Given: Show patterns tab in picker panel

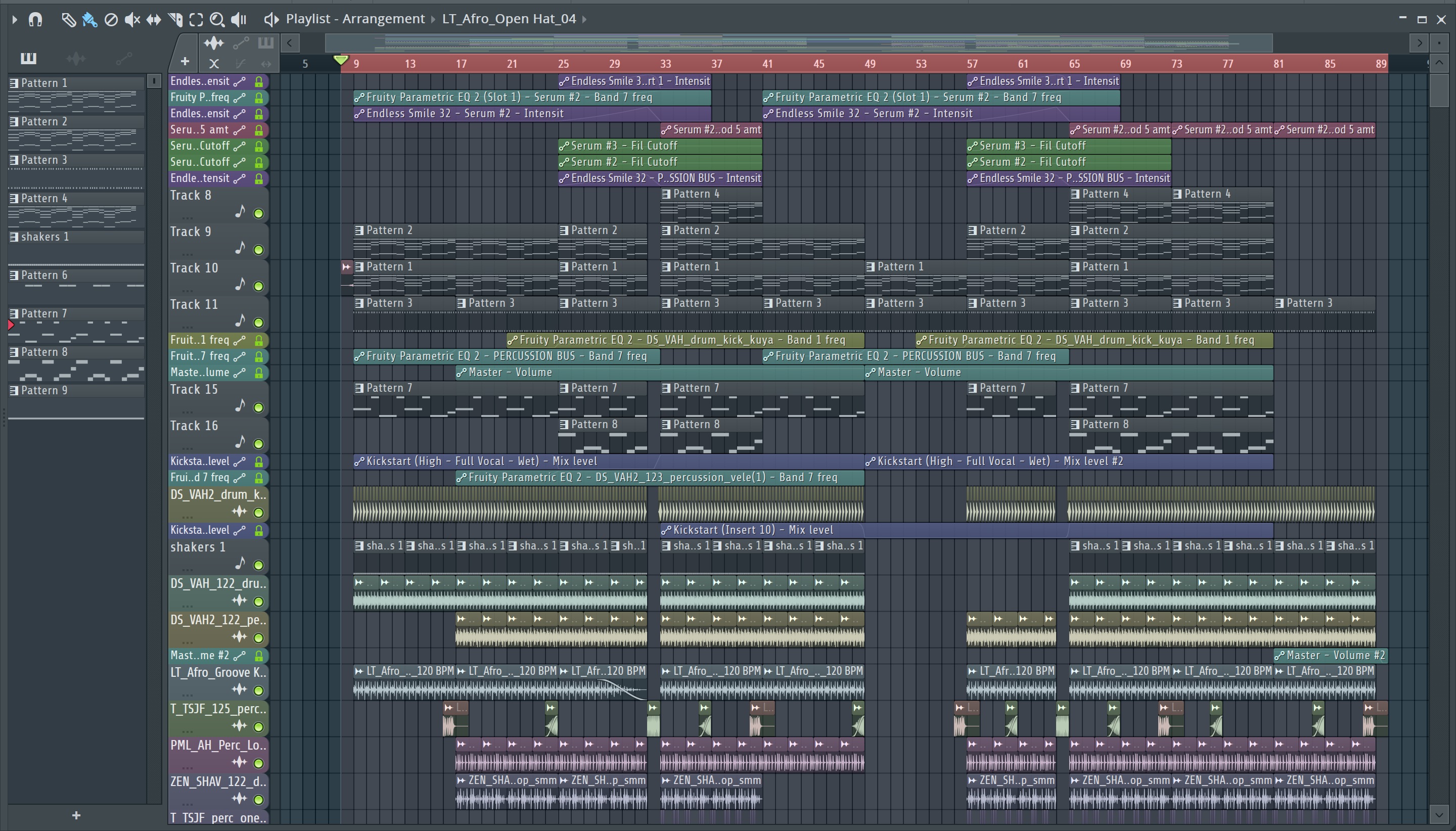Looking at the screenshot, I should point(28,58).
